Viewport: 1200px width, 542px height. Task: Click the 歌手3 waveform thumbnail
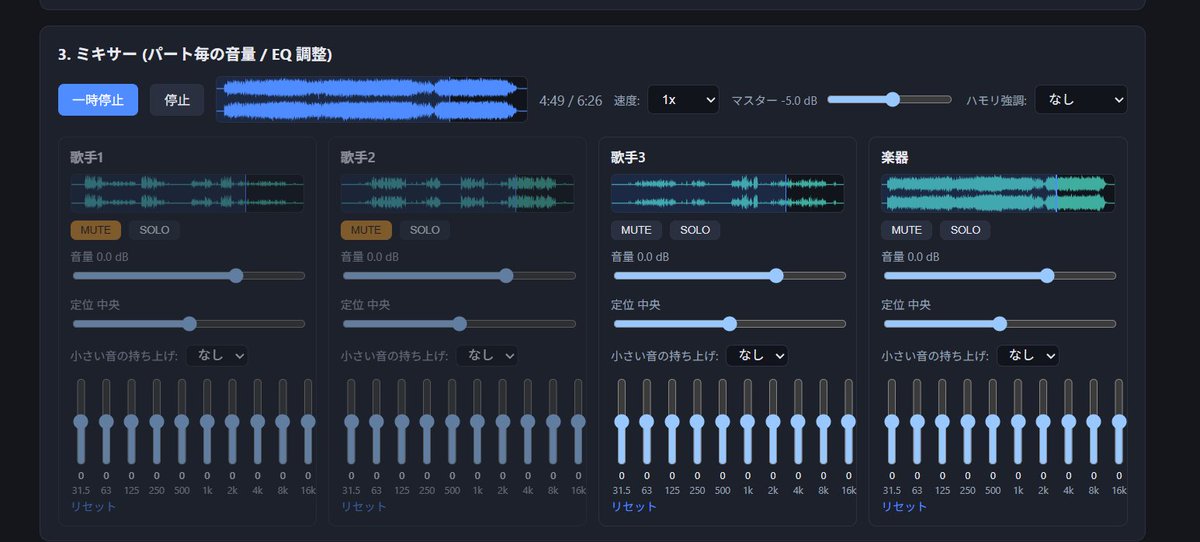click(x=727, y=193)
